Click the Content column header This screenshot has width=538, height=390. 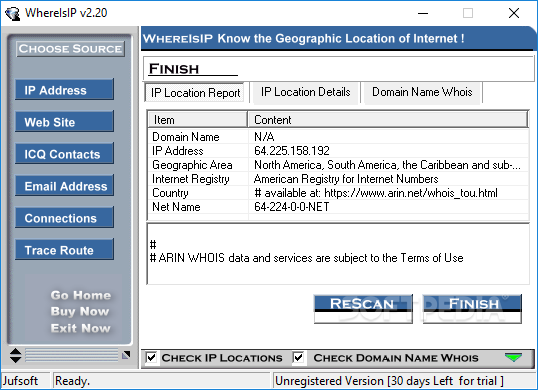coord(388,120)
